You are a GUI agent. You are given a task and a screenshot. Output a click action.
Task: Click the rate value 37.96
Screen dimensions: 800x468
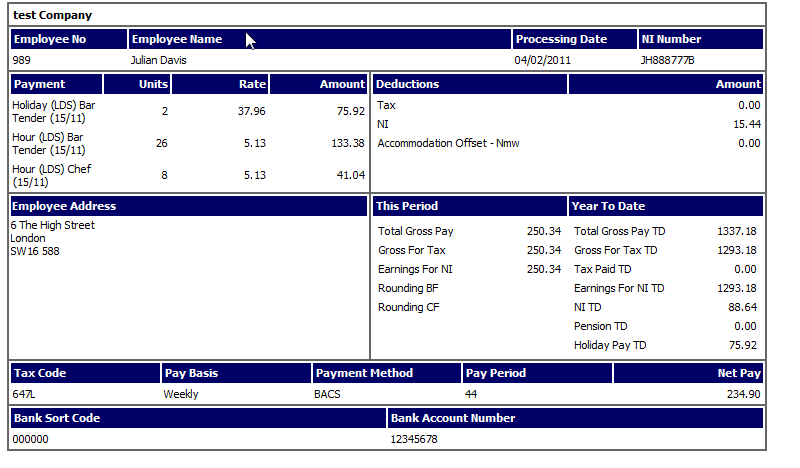click(x=252, y=111)
